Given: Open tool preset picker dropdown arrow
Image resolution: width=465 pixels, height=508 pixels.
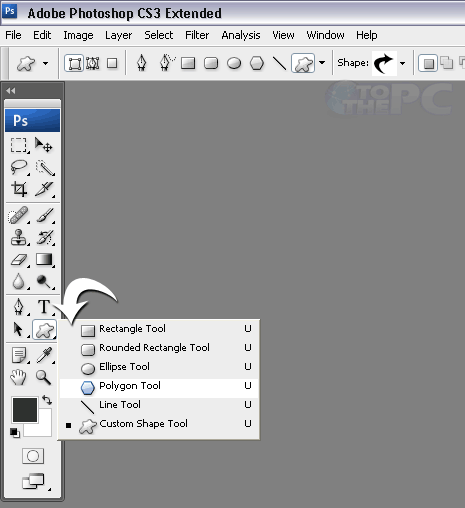Looking at the screenshot, I should [x=45, y=63].
